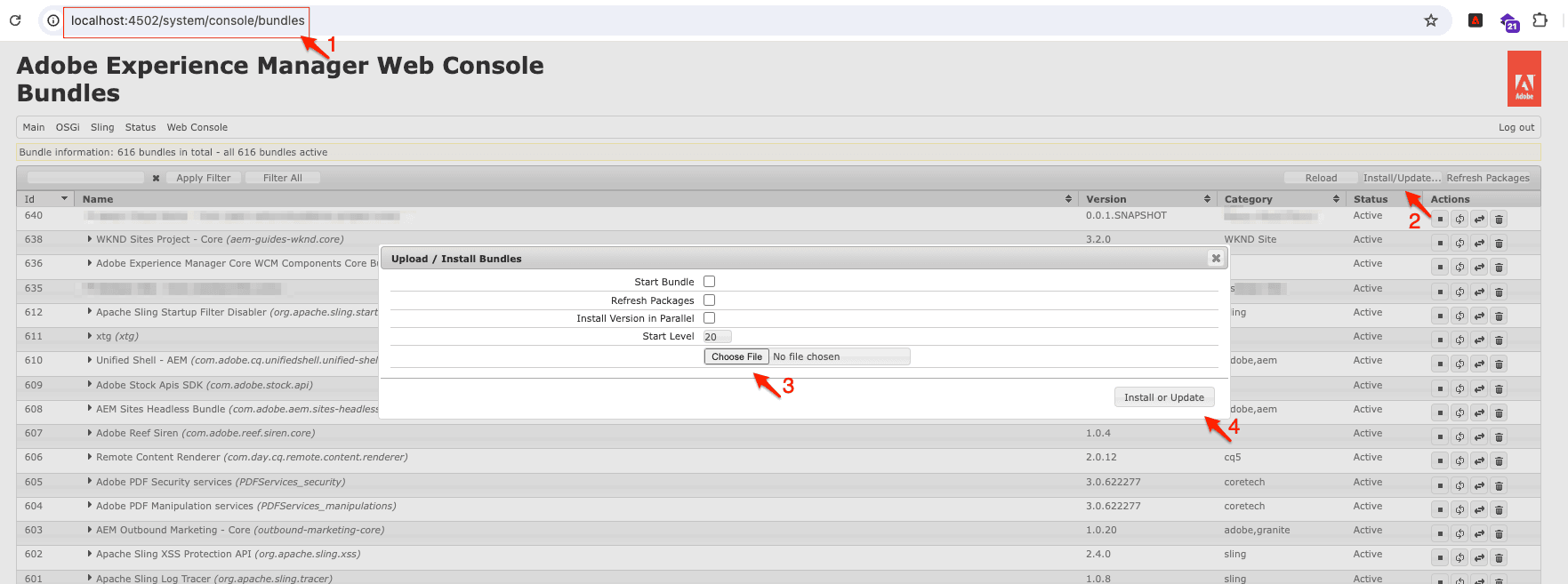Close the Upload / Install Bundles dialog
The height and width of the screenshot is (584, 1568).
(x=1216, y=258)
